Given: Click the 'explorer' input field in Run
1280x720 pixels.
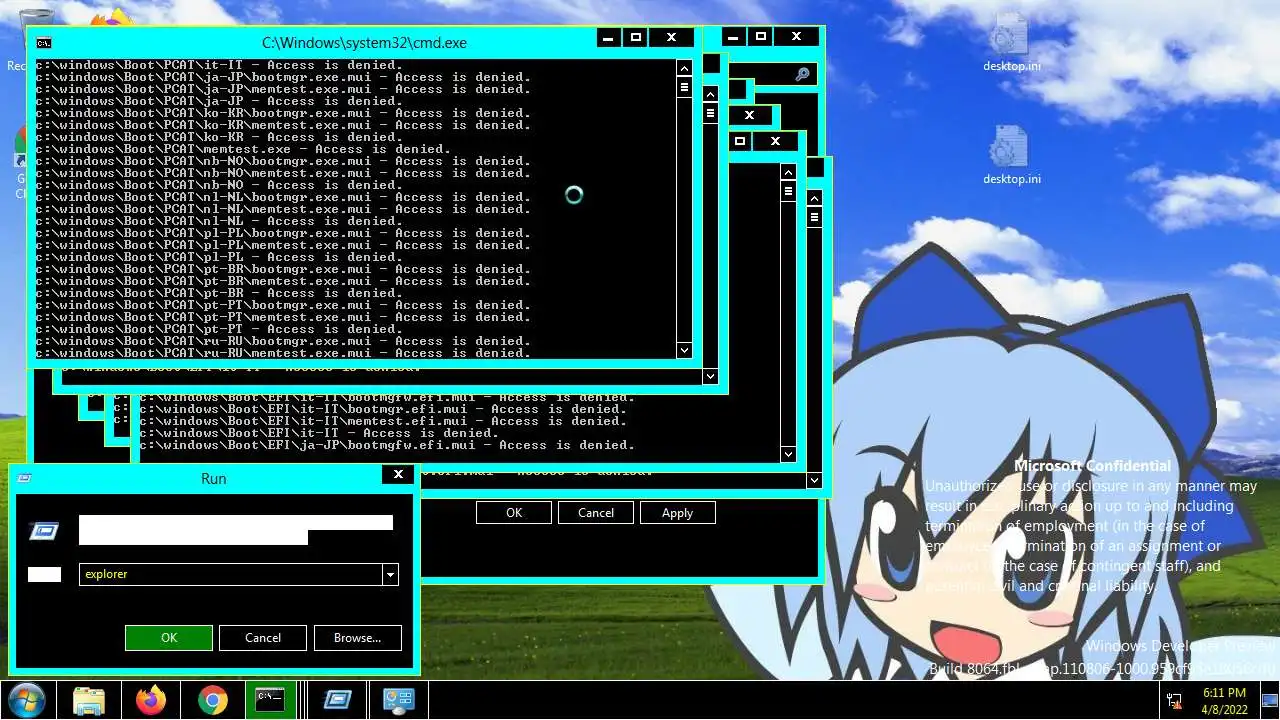Looking at the screenshot, I should coord(231,574).
